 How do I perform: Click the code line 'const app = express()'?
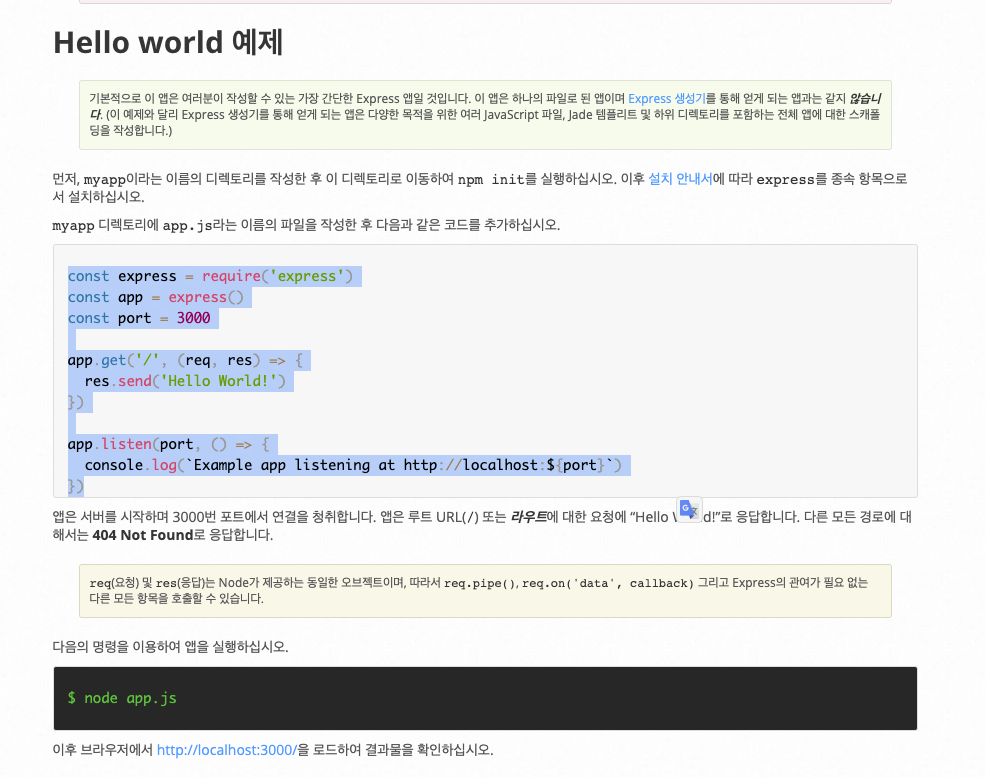click(155, 297)
